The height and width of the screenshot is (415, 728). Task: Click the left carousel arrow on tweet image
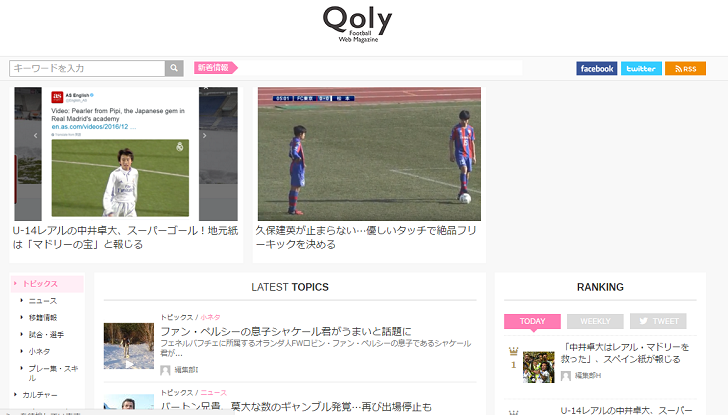pos(35,136)
